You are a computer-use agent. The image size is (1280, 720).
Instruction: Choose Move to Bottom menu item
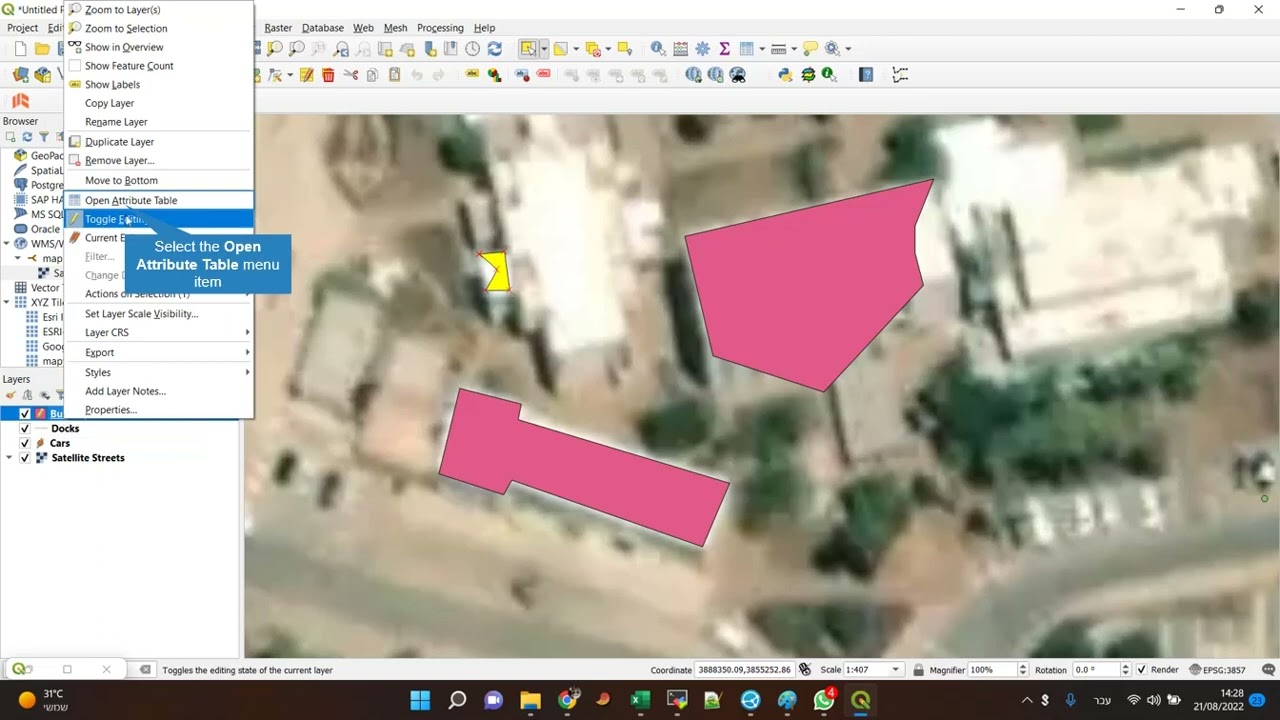pyautogui.click(x=158, y=181)
